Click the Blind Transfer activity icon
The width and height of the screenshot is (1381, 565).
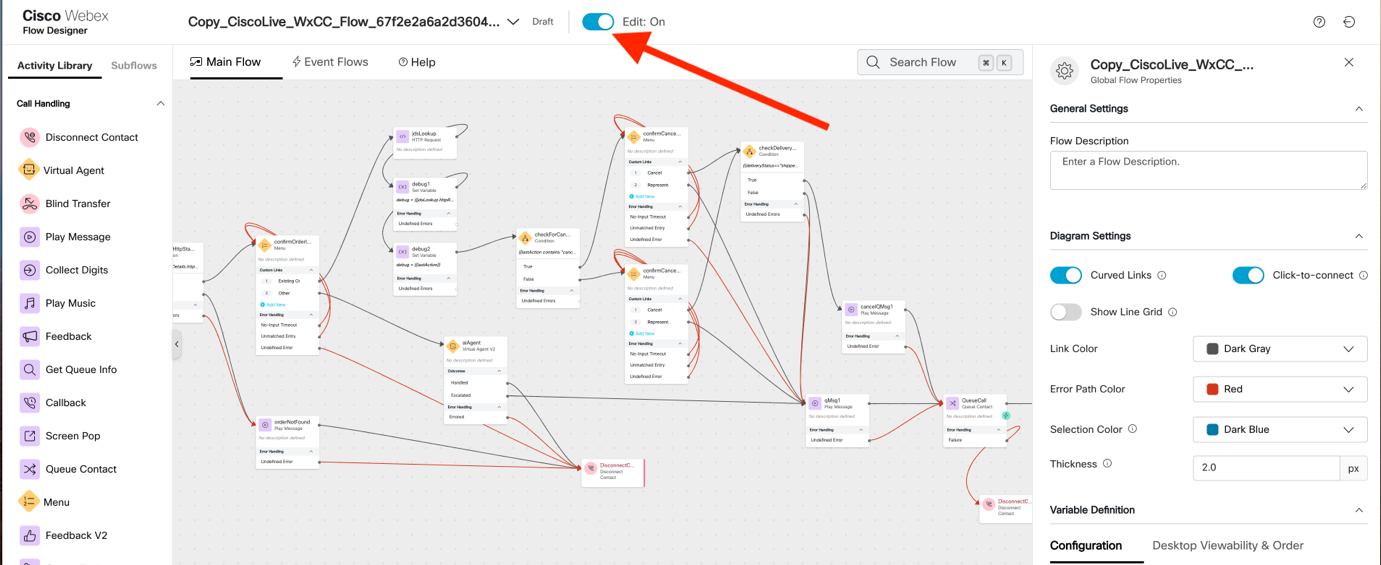tap(29, 204)
